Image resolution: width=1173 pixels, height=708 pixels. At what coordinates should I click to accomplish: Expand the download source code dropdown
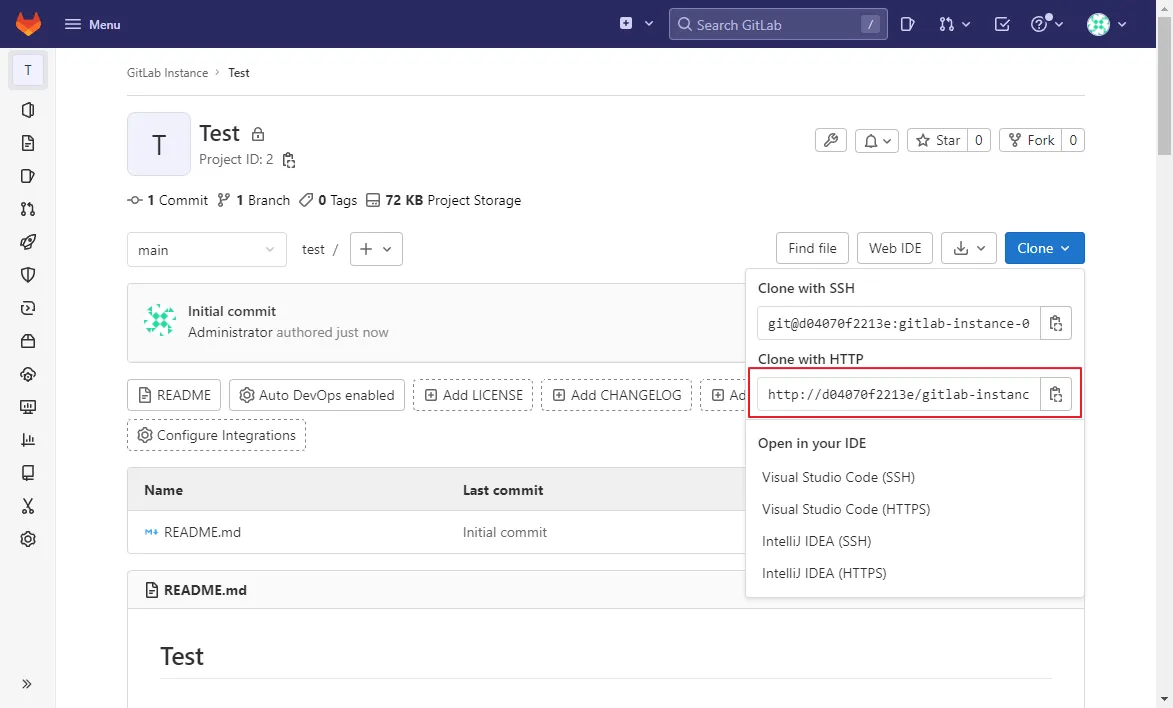tap(969, 249)
